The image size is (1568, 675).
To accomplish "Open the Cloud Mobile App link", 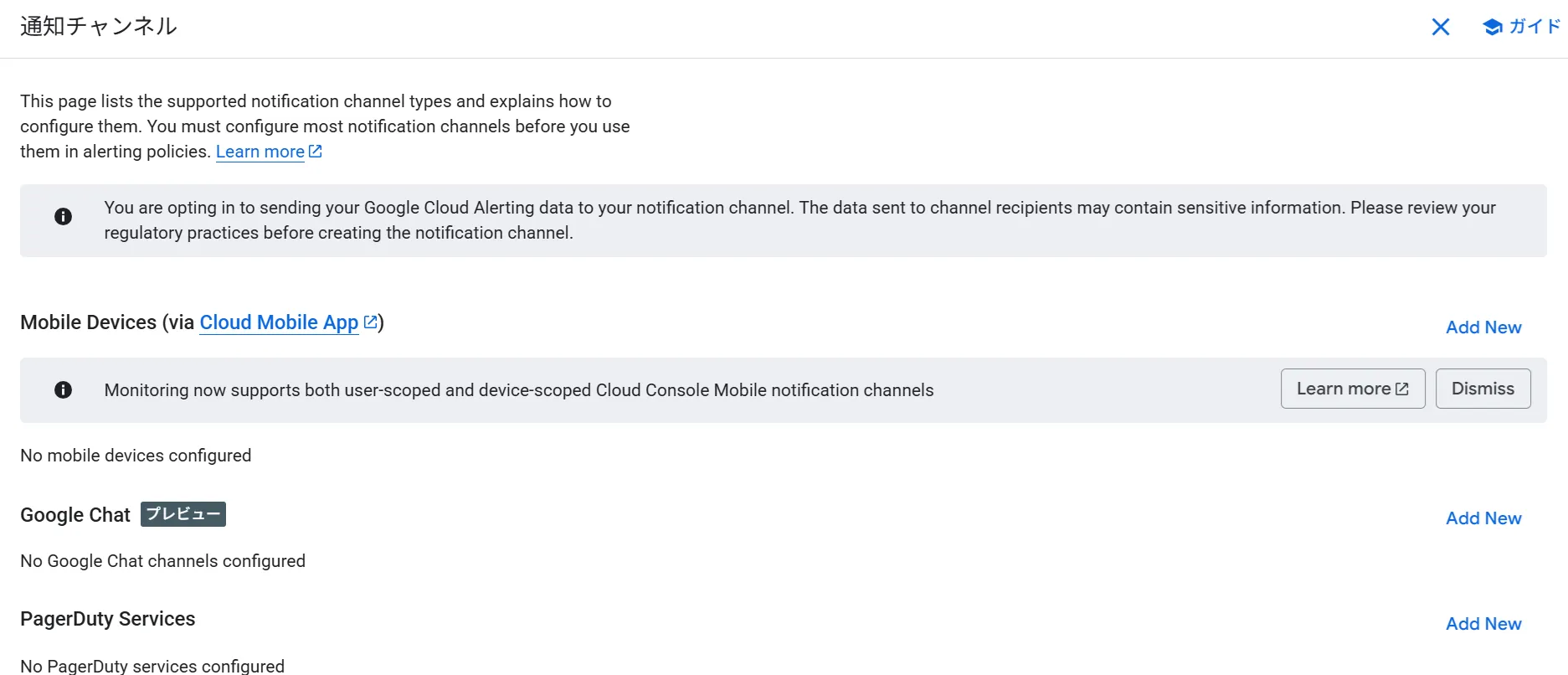I will (x=279, y=322).
